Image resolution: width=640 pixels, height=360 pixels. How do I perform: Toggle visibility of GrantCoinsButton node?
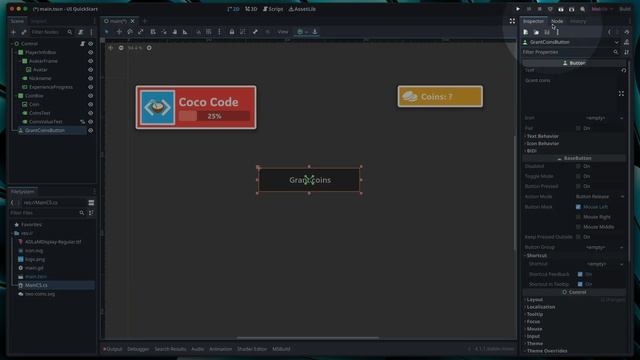(91, 131)
